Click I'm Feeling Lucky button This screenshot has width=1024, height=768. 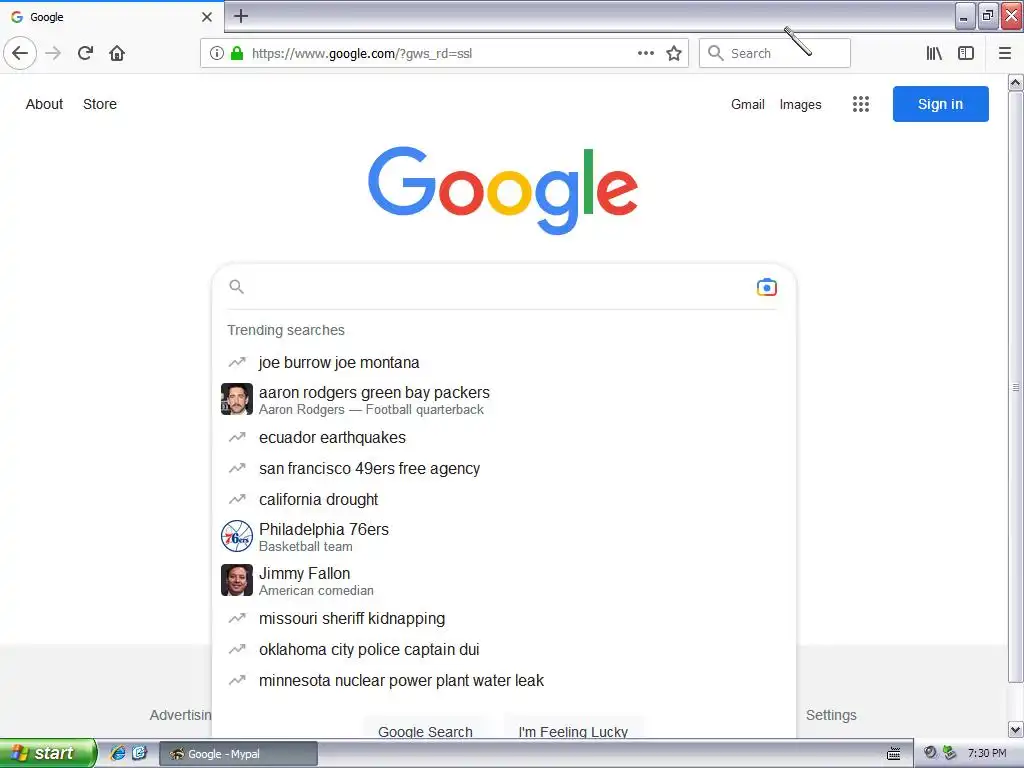[573, 729]
